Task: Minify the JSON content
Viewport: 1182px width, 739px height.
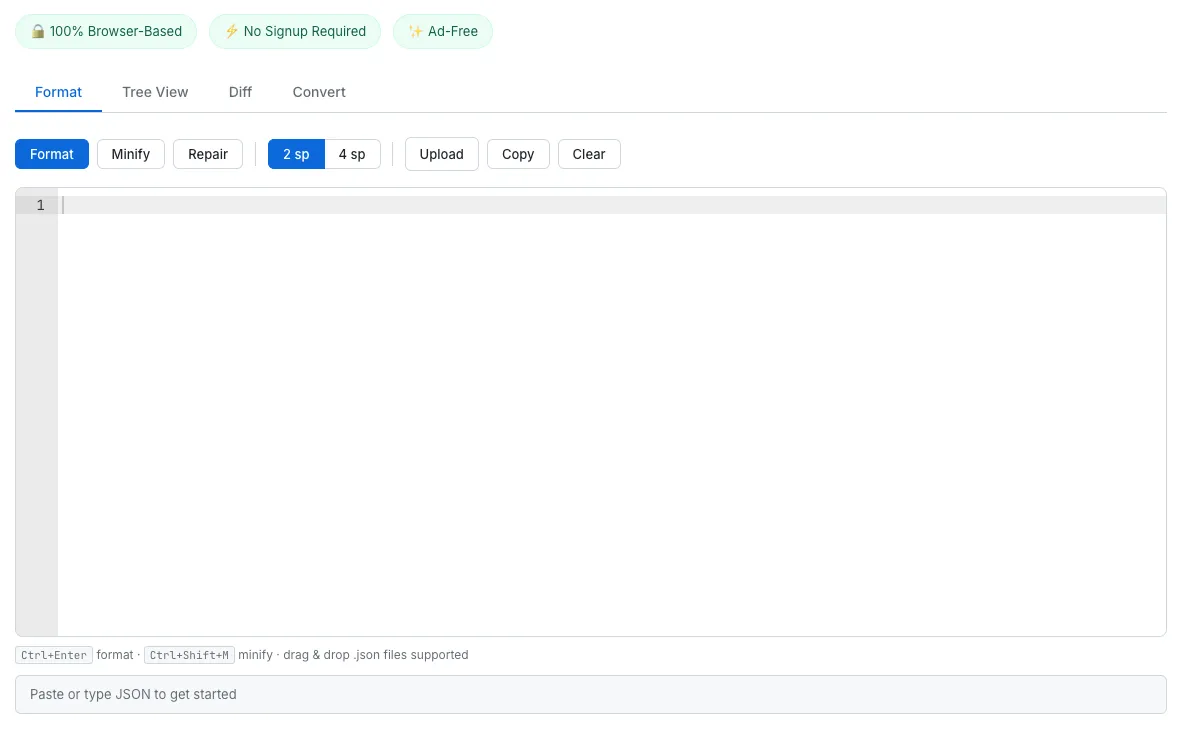Action: (130, 154)
